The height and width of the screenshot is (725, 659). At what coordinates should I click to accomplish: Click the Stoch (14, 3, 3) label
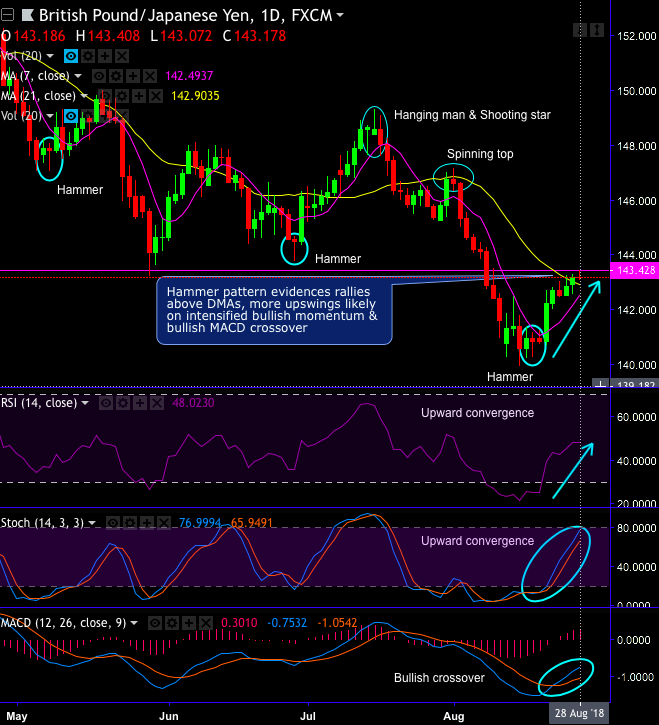[x=42, y=523]
